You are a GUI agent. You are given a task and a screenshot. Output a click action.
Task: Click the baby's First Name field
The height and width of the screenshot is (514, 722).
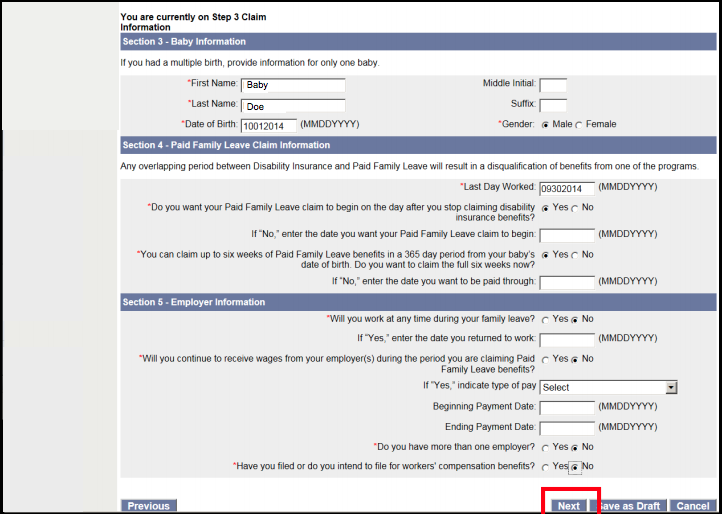click(293, 85)
